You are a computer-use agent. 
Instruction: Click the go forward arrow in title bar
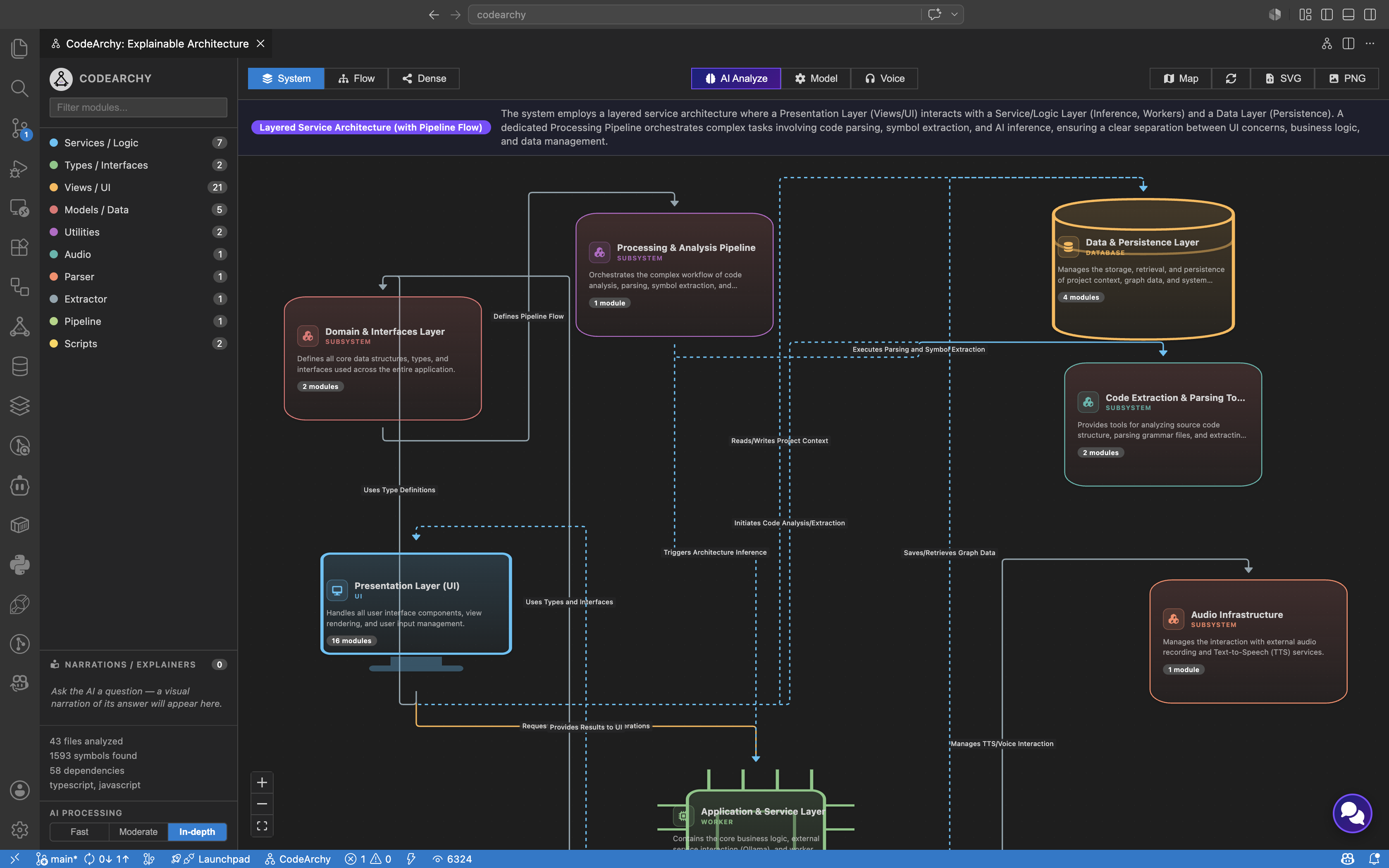point(455,15)
